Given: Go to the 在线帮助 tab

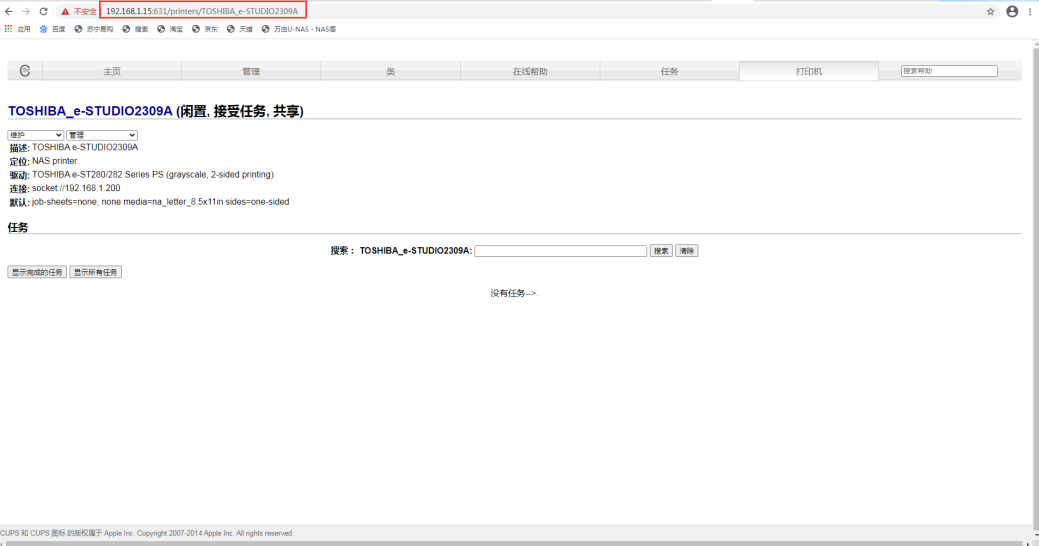Looking at the screenshot, I should [x=530, y=71].
